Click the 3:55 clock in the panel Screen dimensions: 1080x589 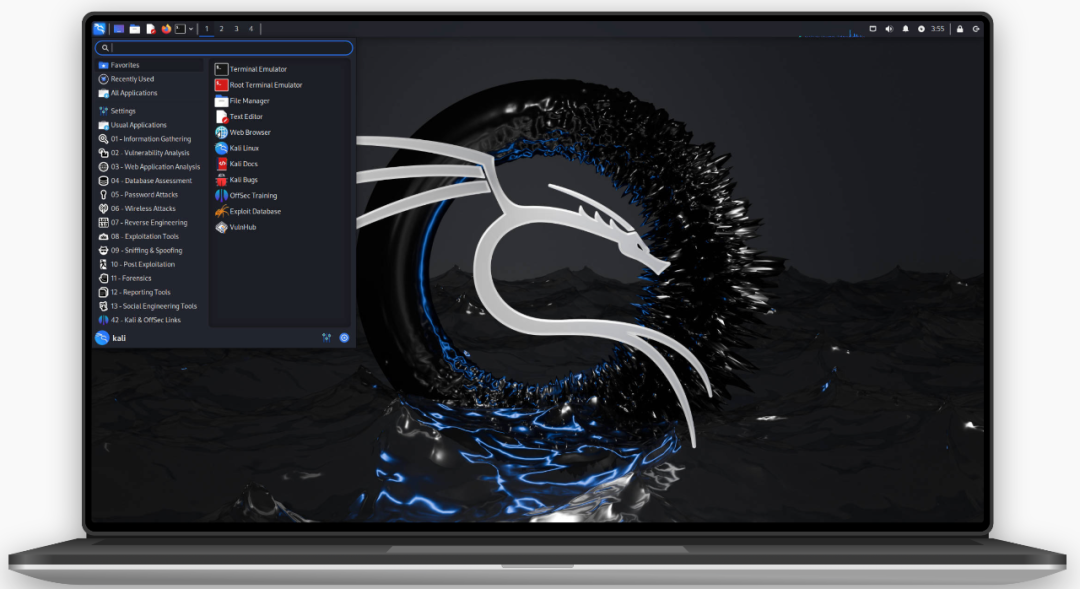click(937, 29)
